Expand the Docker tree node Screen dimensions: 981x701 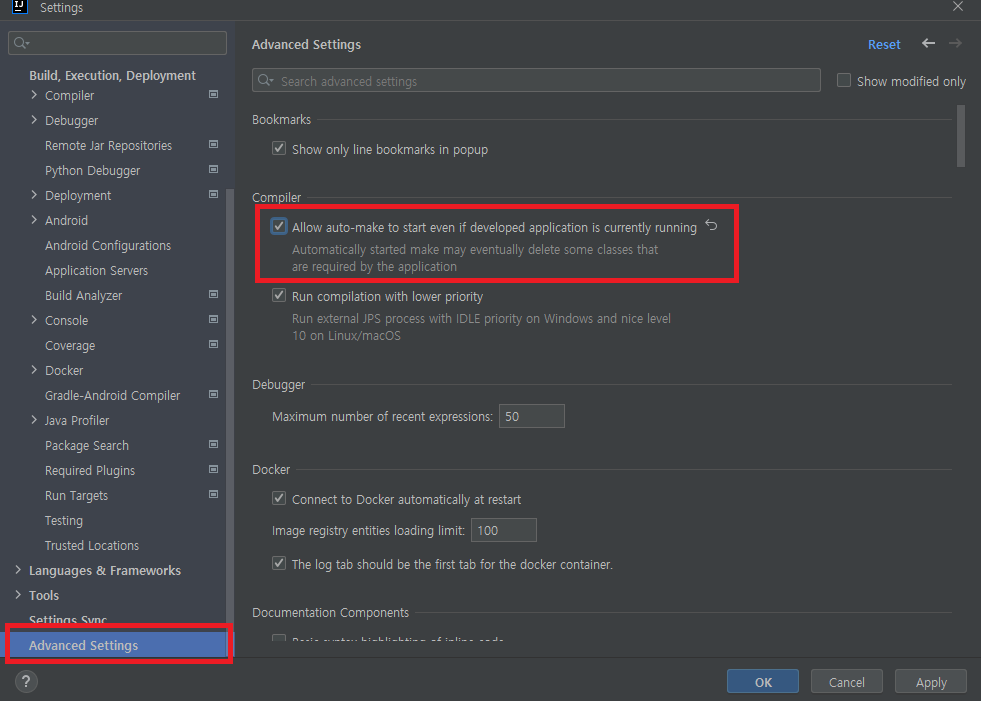[34, 369]
